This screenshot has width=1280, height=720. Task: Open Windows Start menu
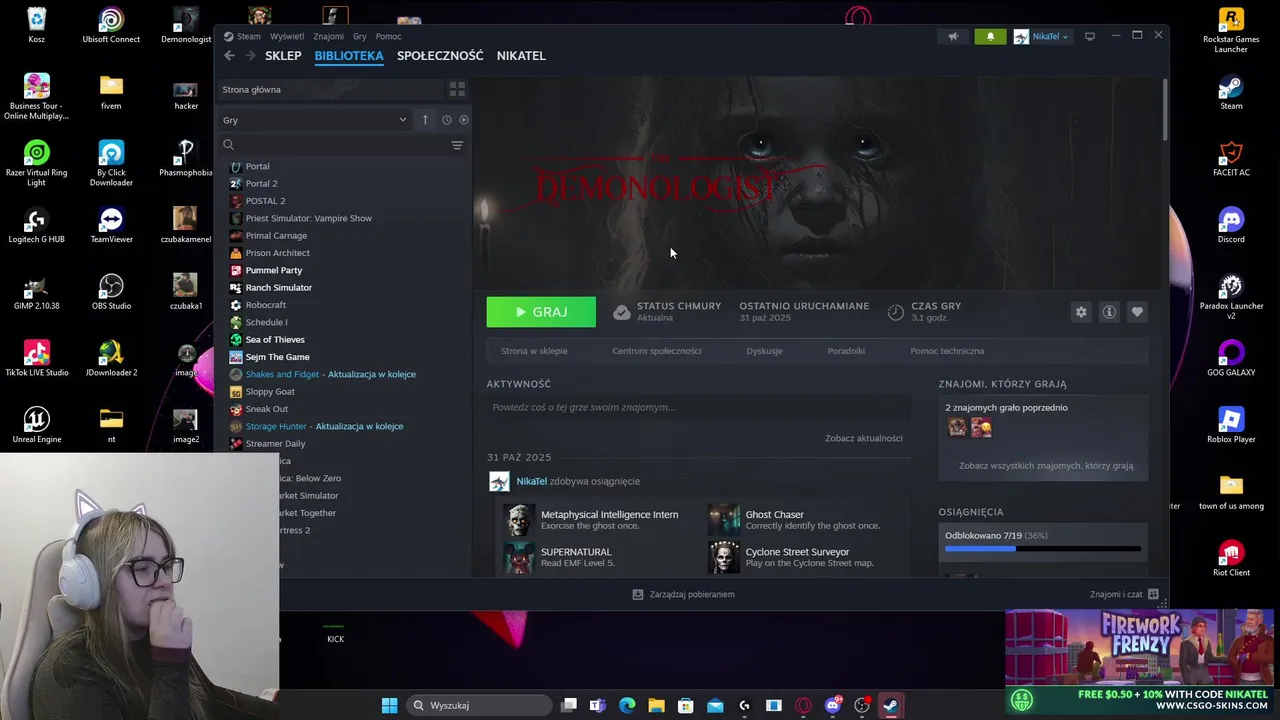click(x=389, y=705)
